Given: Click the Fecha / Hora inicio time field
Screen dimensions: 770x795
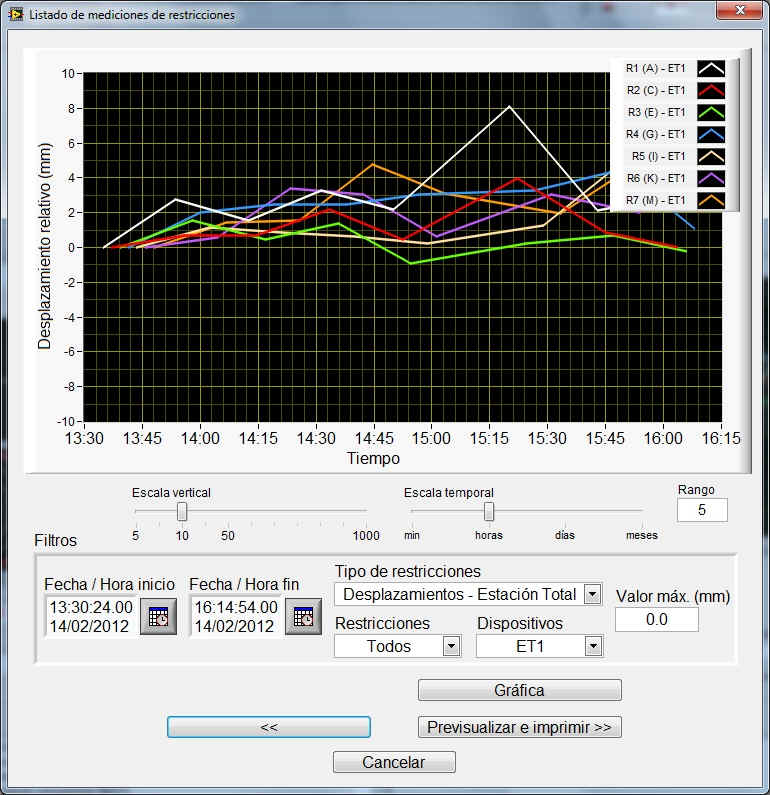Looking at the screenshot, I should tap(91, 617).
